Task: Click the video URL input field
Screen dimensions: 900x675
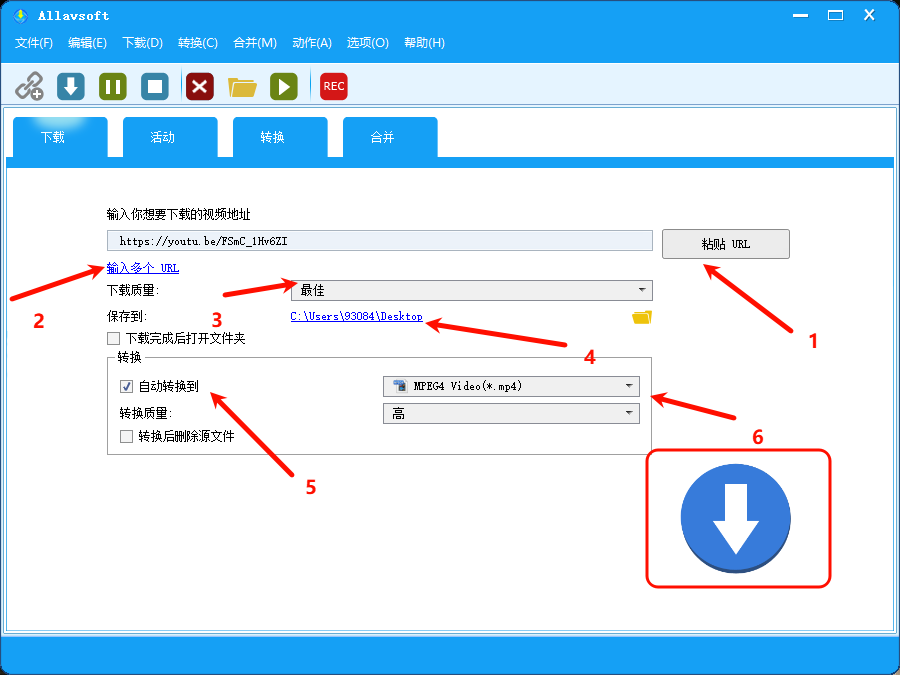Action: [x=379, y=241]
